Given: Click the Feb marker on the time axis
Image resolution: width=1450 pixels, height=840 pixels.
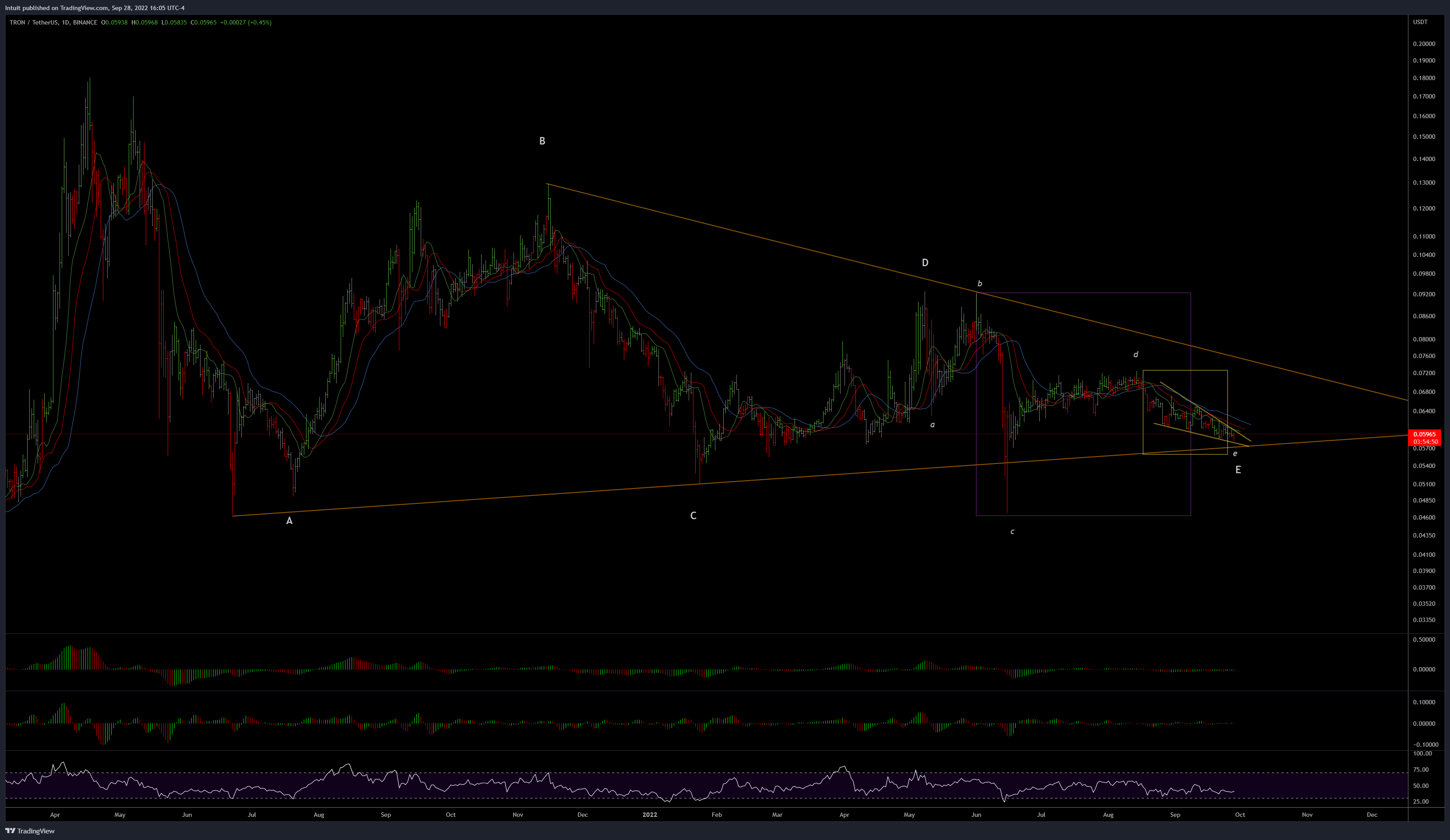Looking at the screenshot, I should click(x=716, y=815).
